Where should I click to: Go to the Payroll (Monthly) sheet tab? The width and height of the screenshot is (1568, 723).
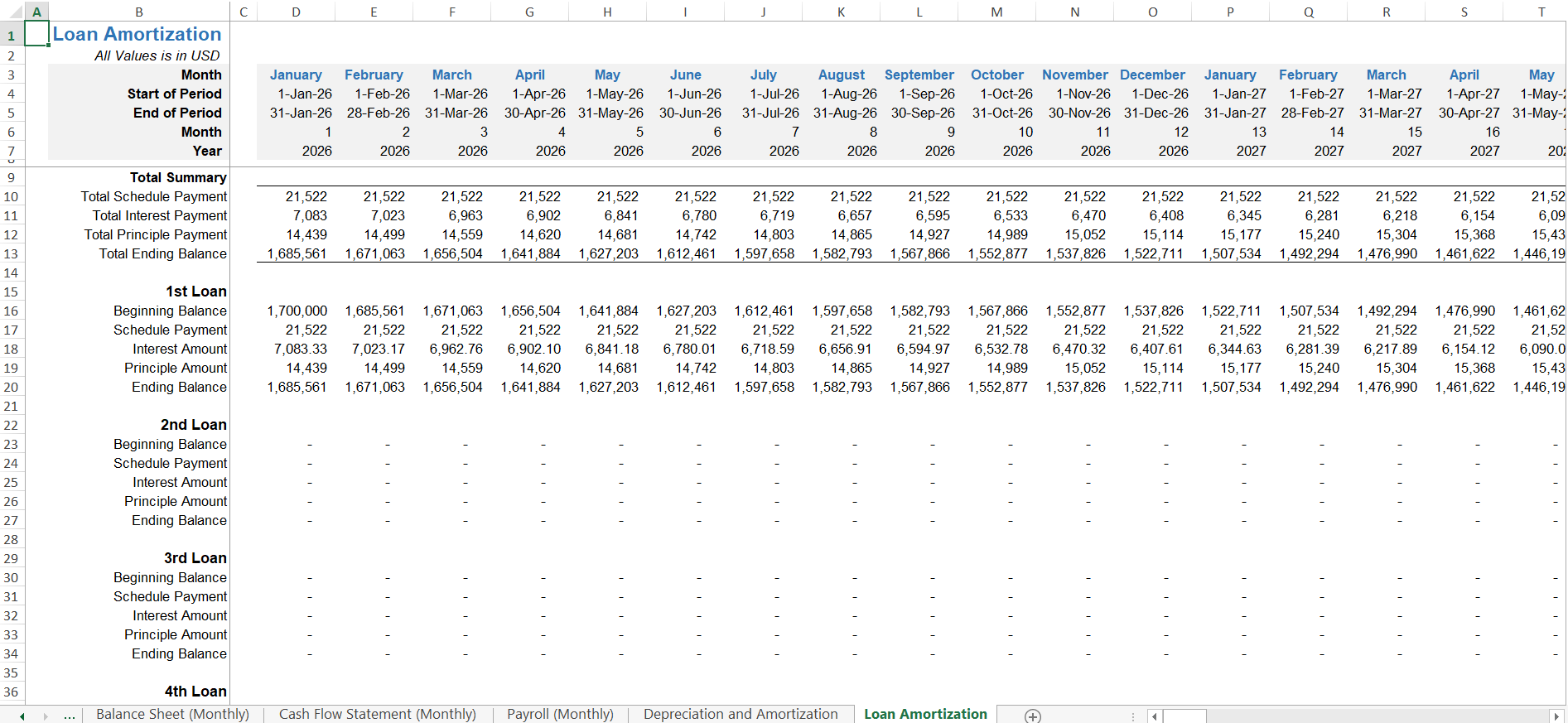[x=560, y=714]
